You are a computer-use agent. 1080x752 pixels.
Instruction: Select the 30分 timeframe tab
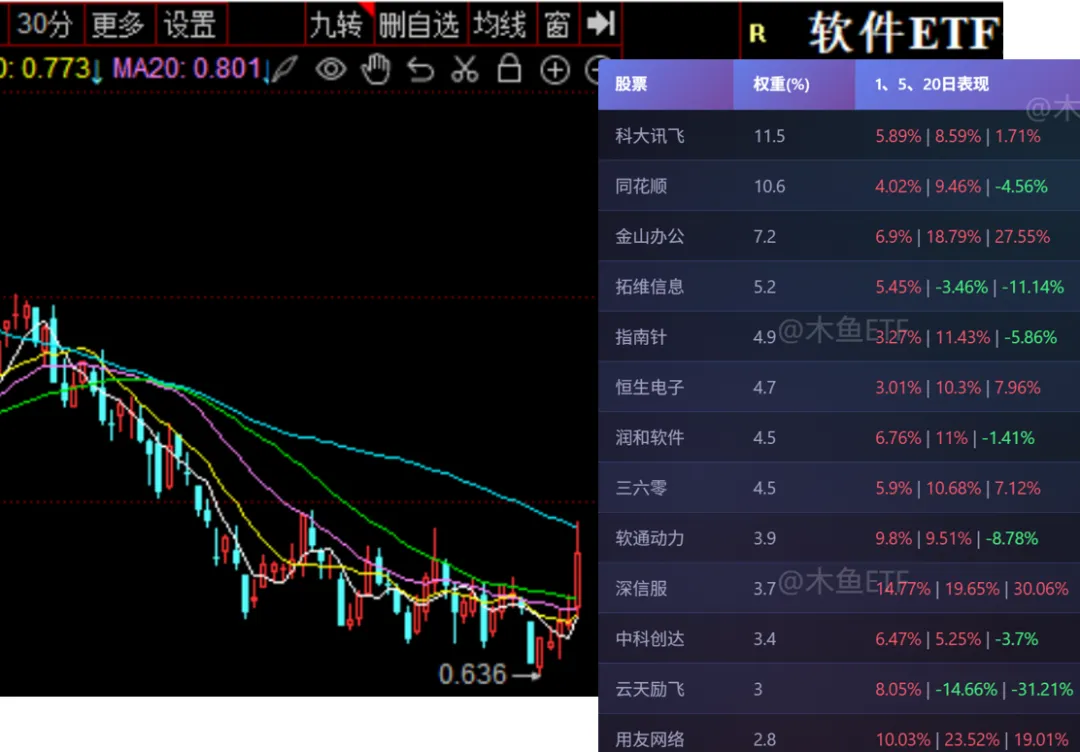coord(45,24)
